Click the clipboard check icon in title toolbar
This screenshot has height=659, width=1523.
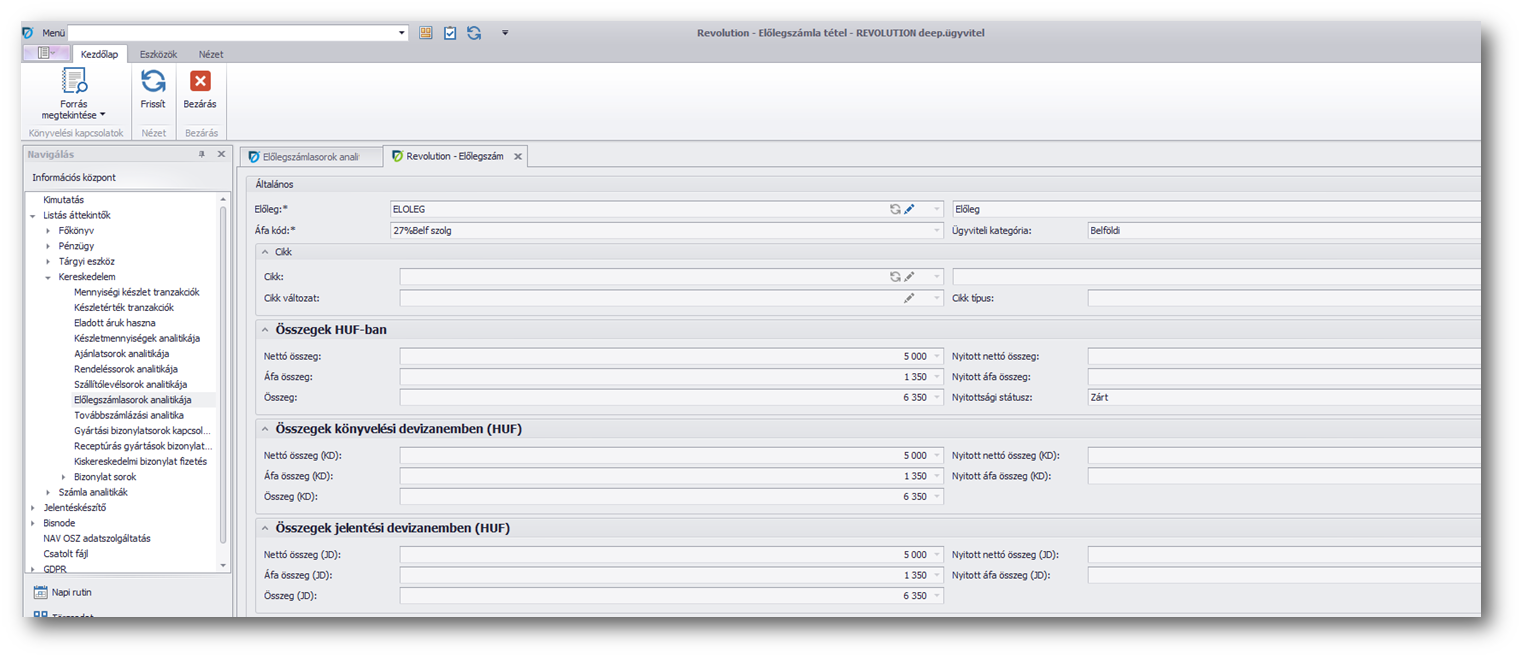point(450,33)
